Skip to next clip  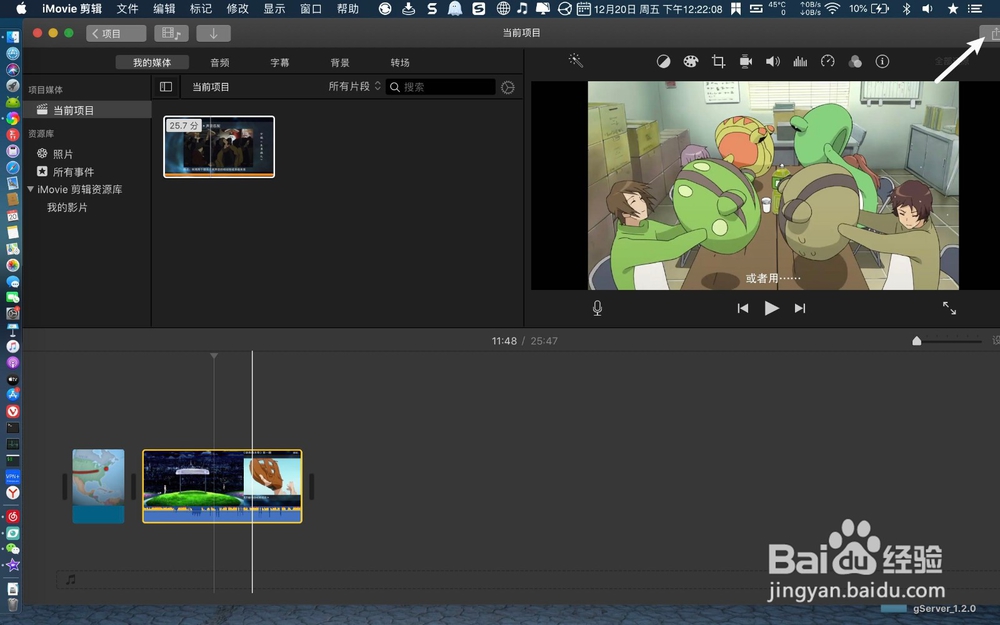[800, 308]
